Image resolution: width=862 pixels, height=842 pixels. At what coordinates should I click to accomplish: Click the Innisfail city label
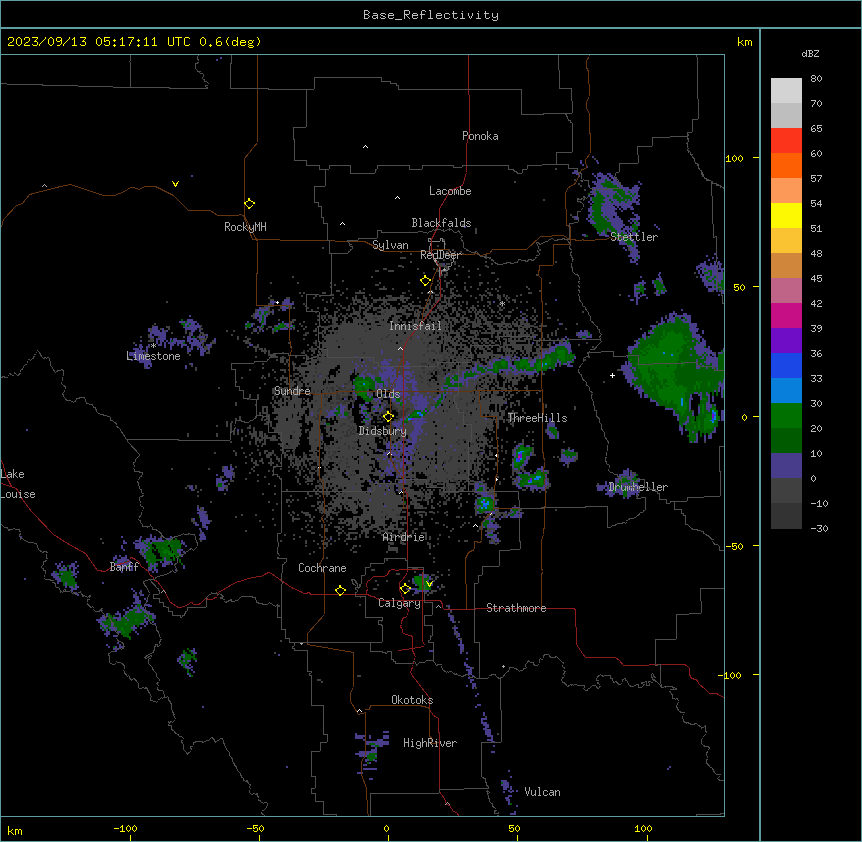coord(415,326)
